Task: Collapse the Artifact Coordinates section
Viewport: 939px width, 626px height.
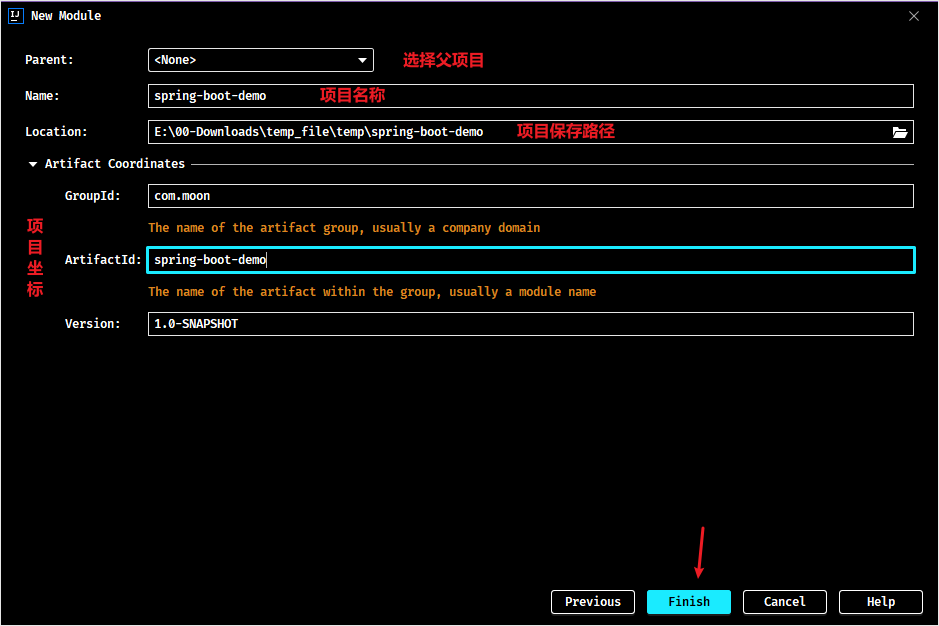Action: (x=33, y=164)
